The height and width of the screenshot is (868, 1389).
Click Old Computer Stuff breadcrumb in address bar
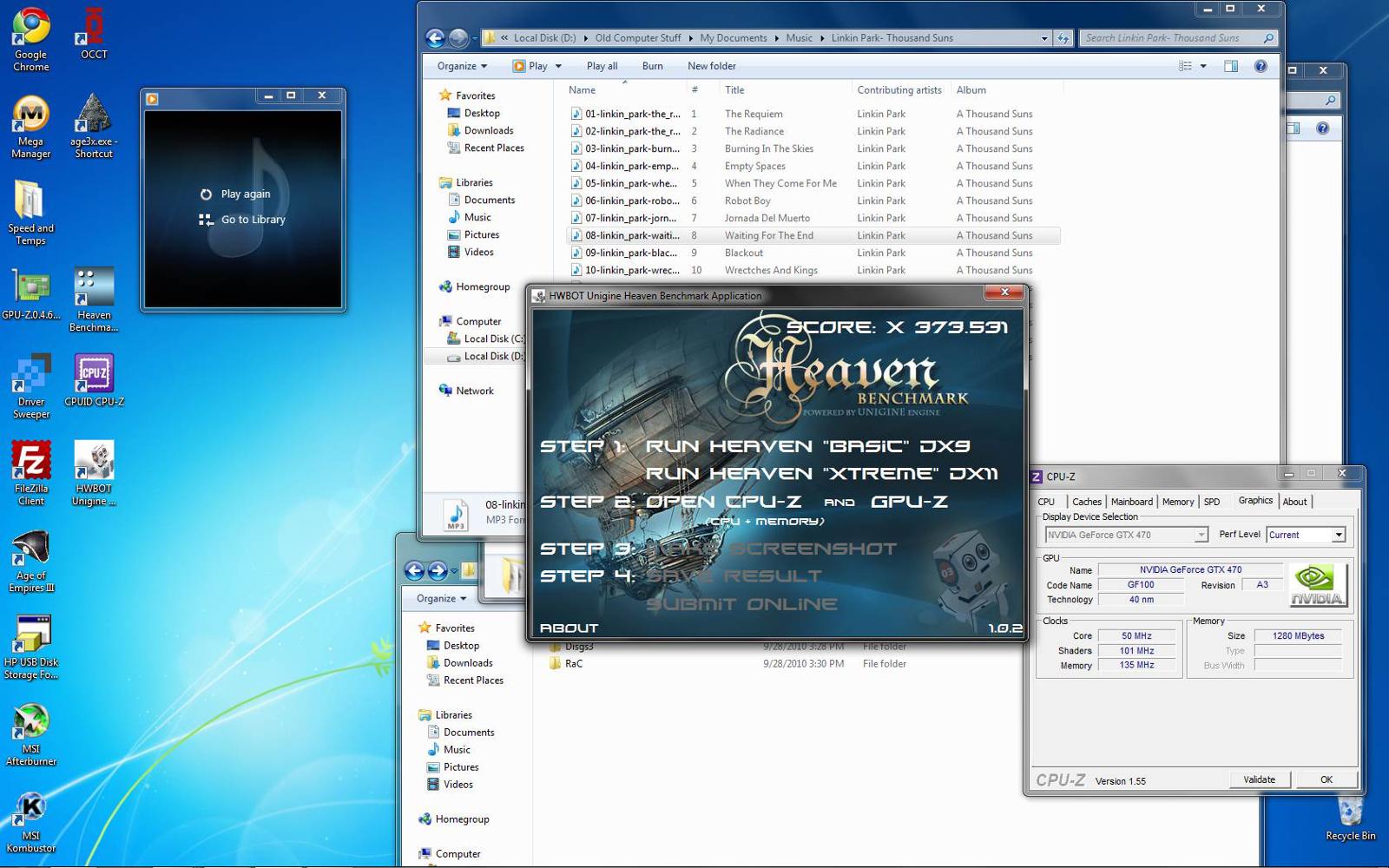638,38
